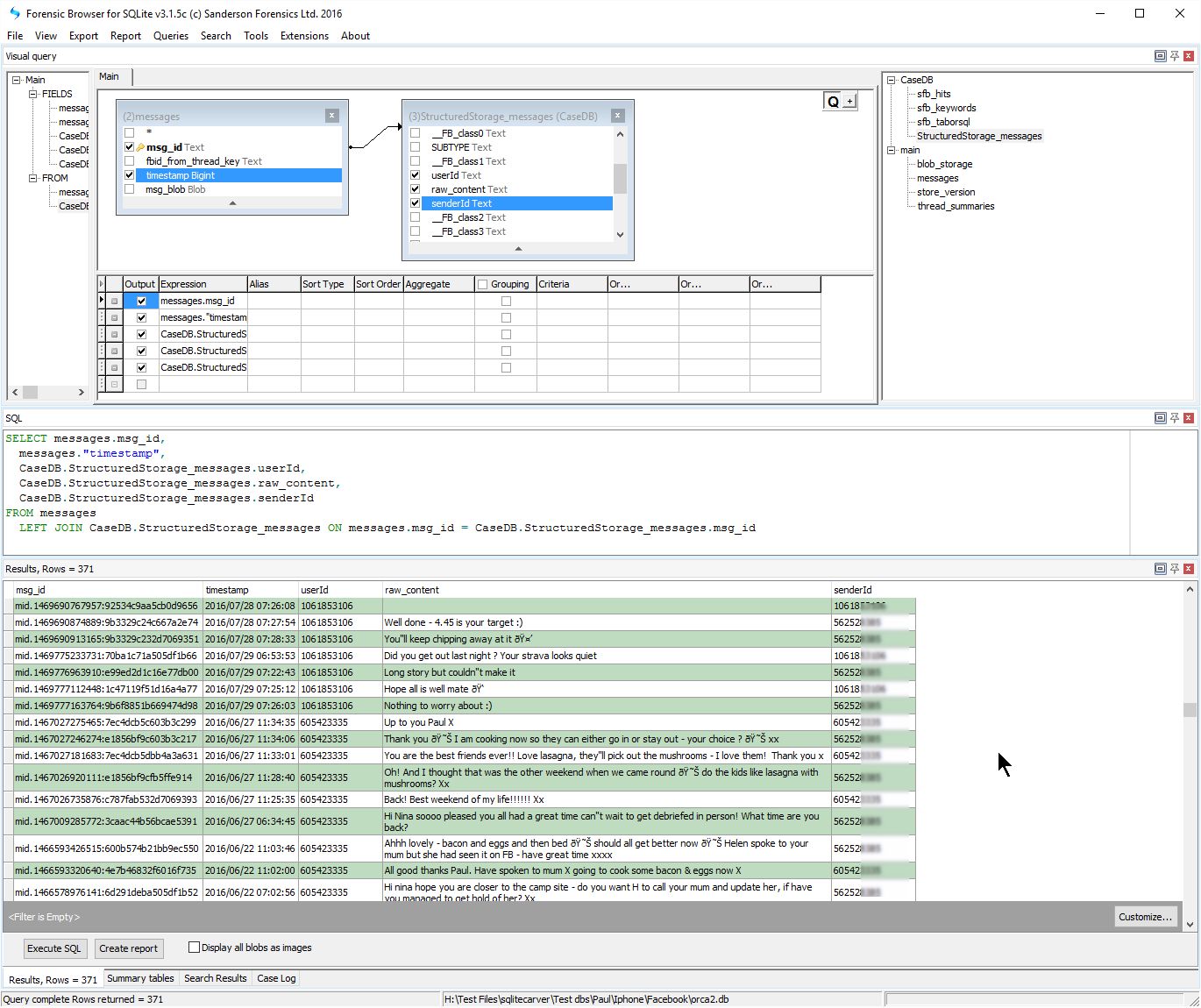Viewport: 1201px width, 1008px height.
Task: Open the Queries menu
Action: click(170, 36)
